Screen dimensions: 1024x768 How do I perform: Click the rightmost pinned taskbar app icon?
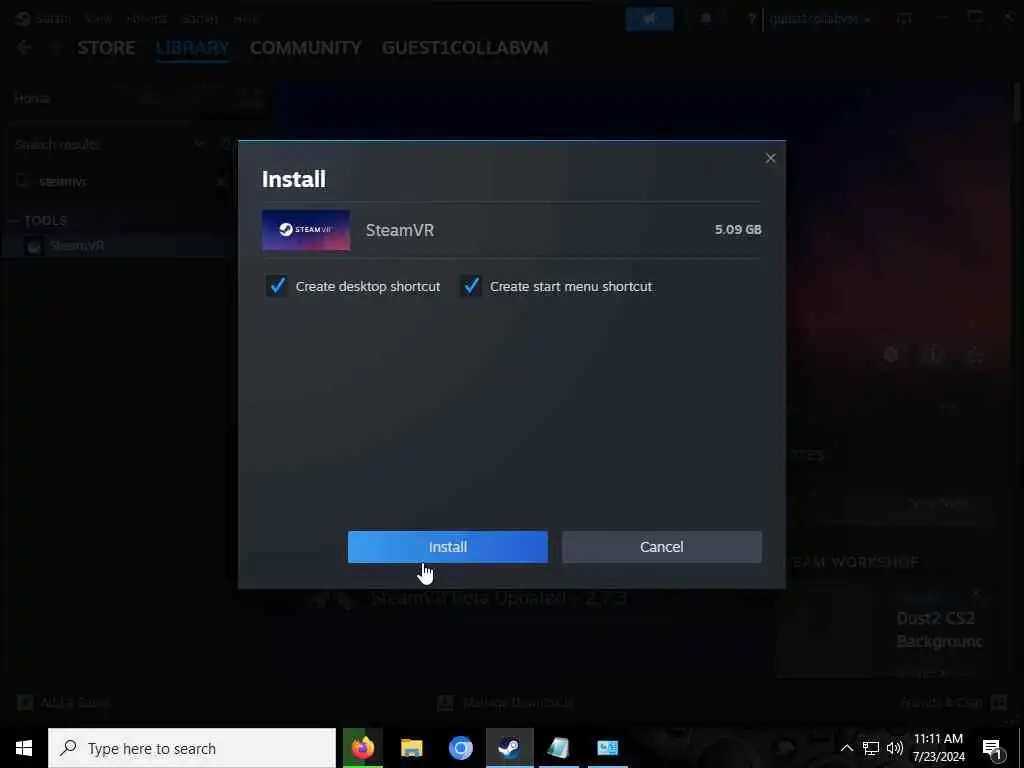click(x=607, y=748)
